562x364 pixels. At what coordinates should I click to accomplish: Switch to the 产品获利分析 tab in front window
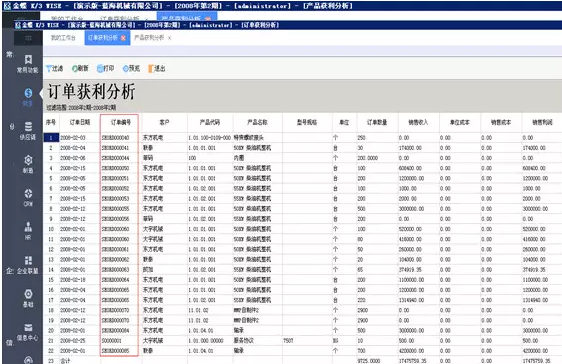(x=149, y=38)
